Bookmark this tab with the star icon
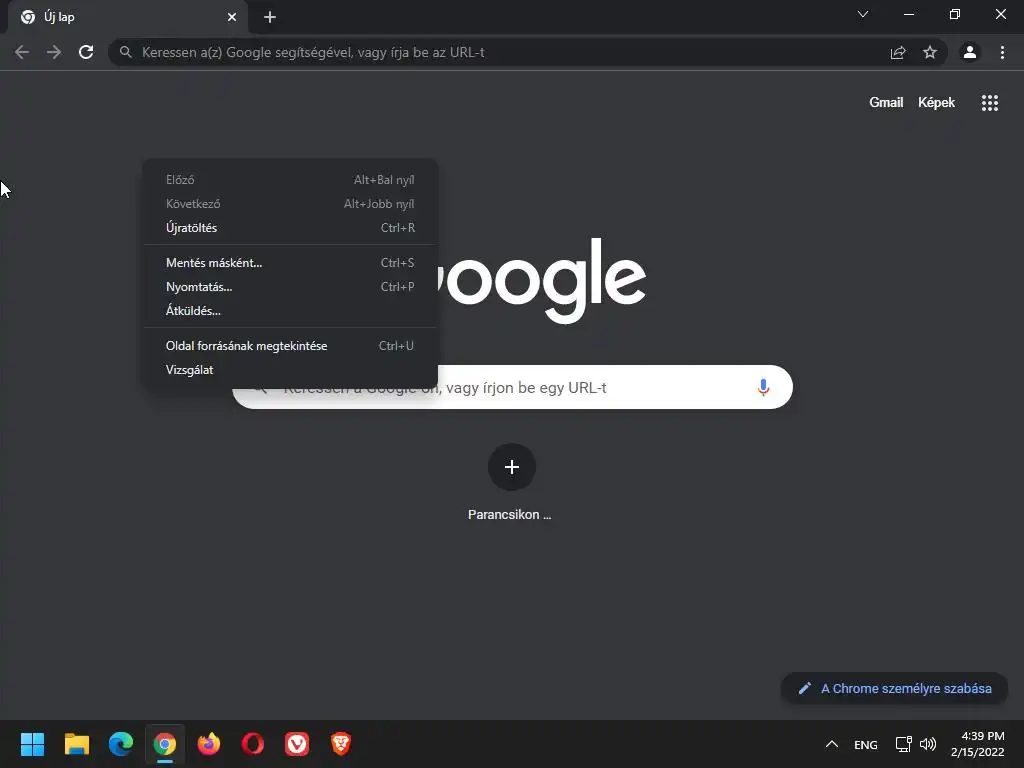The height and width of the screenshot is (768, 1024). point(930,52)
